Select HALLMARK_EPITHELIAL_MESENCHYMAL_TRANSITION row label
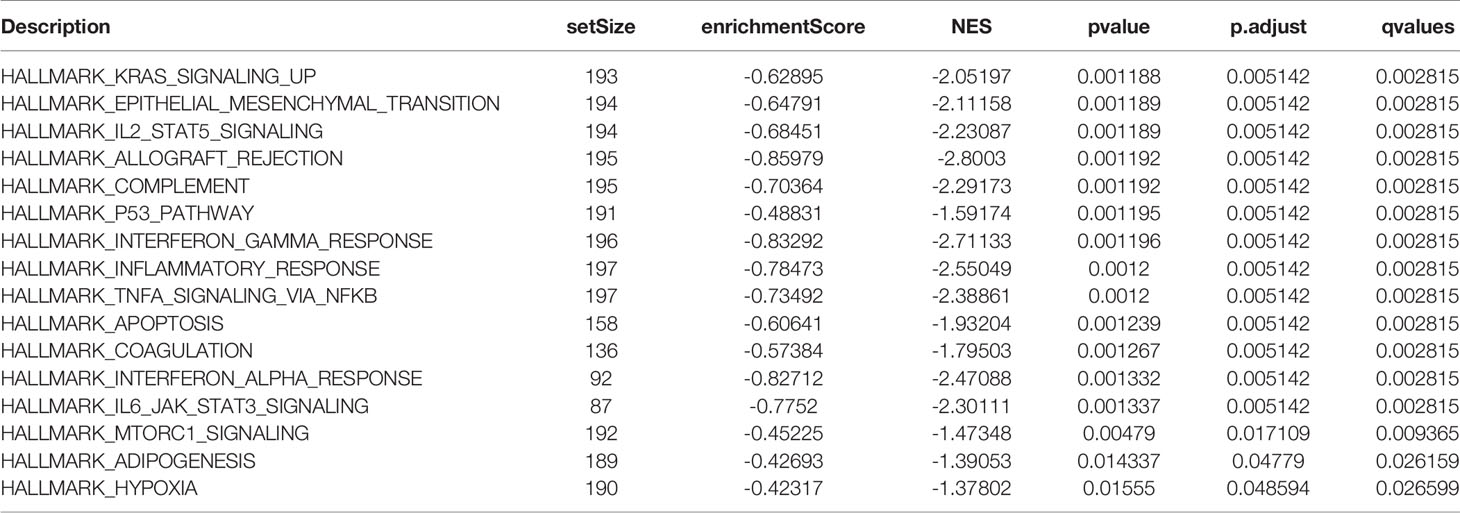 tap(251, 105)
